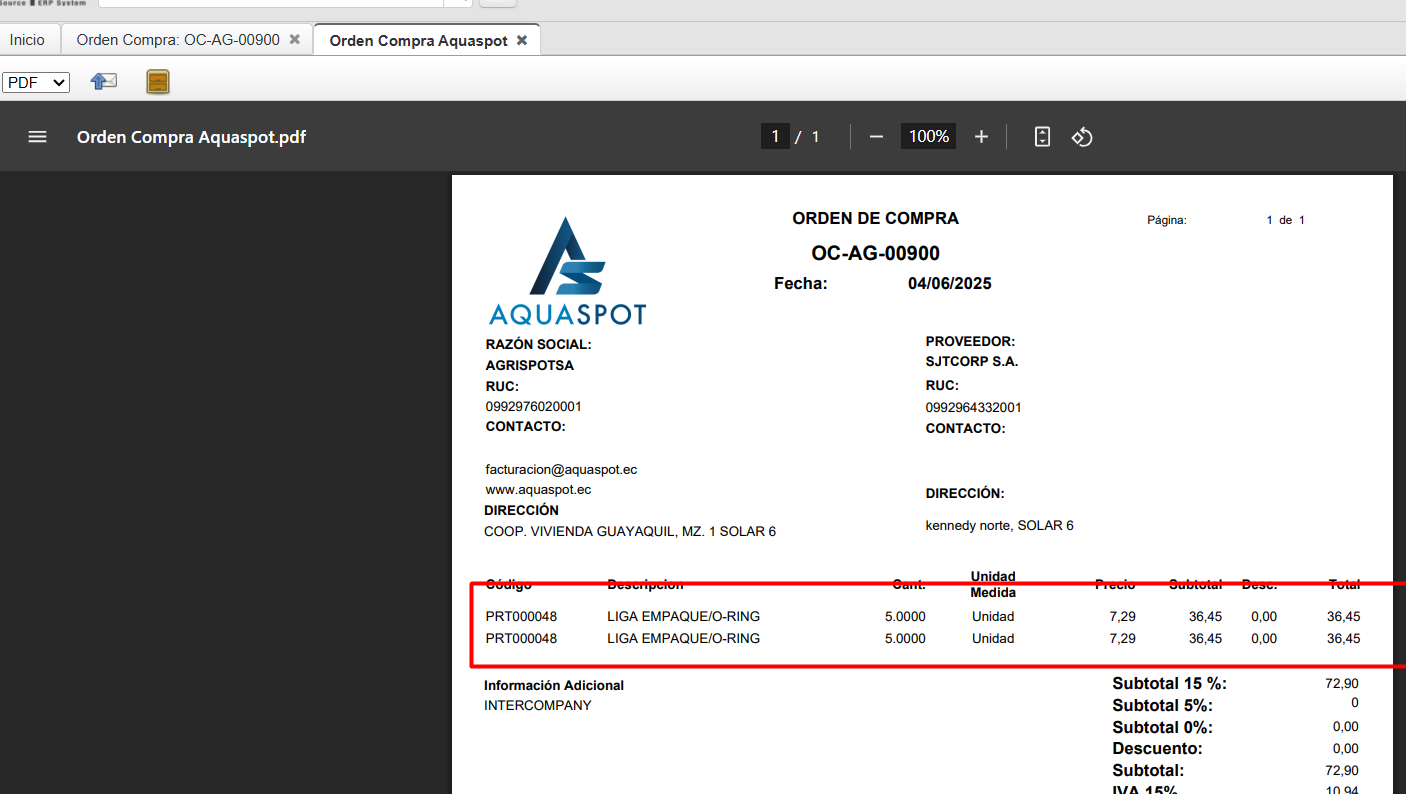Switch to the Inicio tab
The width and height of the screenshot is (1406, 794).
click(x=28, y=40)
